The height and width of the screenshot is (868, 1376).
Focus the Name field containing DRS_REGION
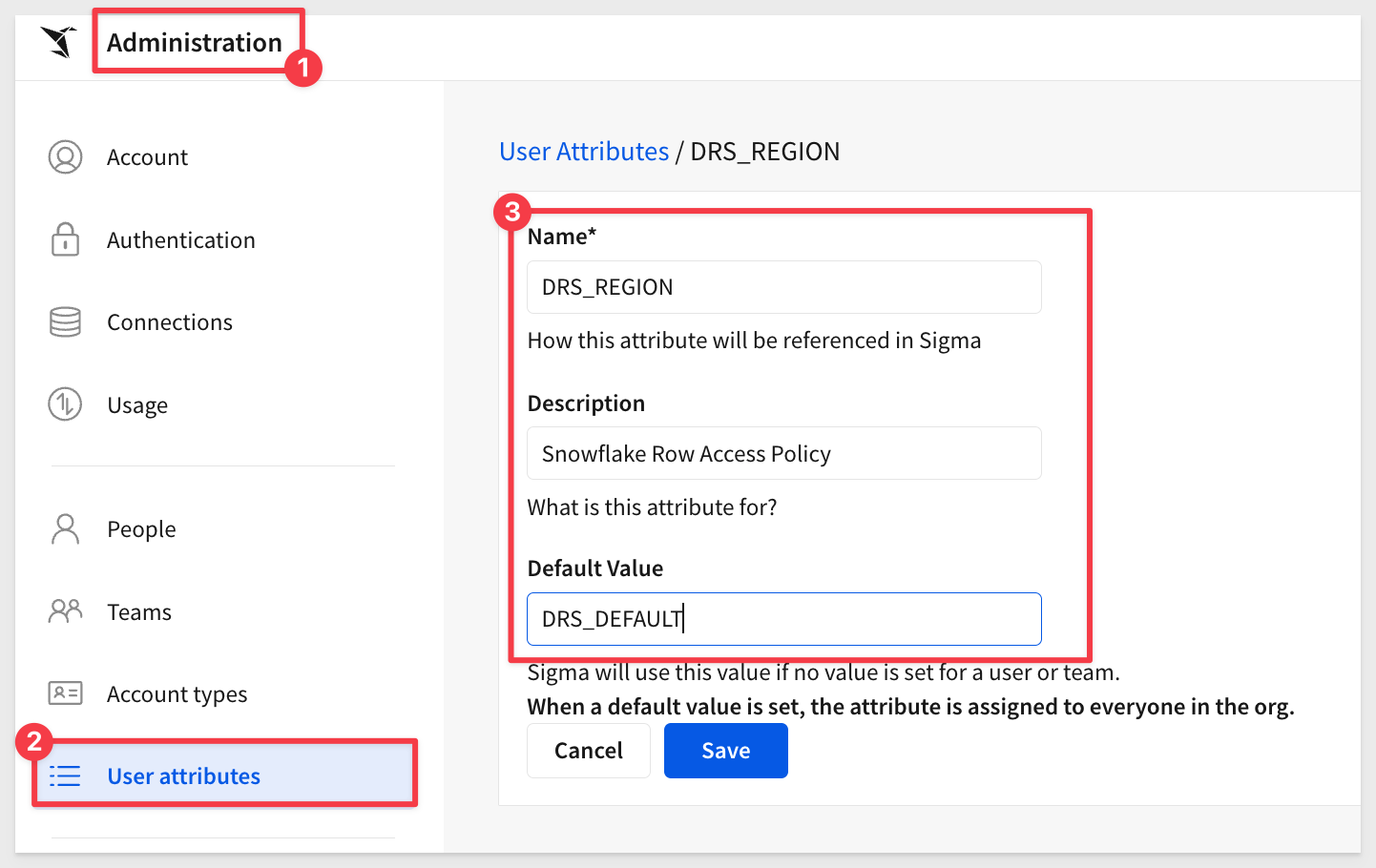pos(784,287)
